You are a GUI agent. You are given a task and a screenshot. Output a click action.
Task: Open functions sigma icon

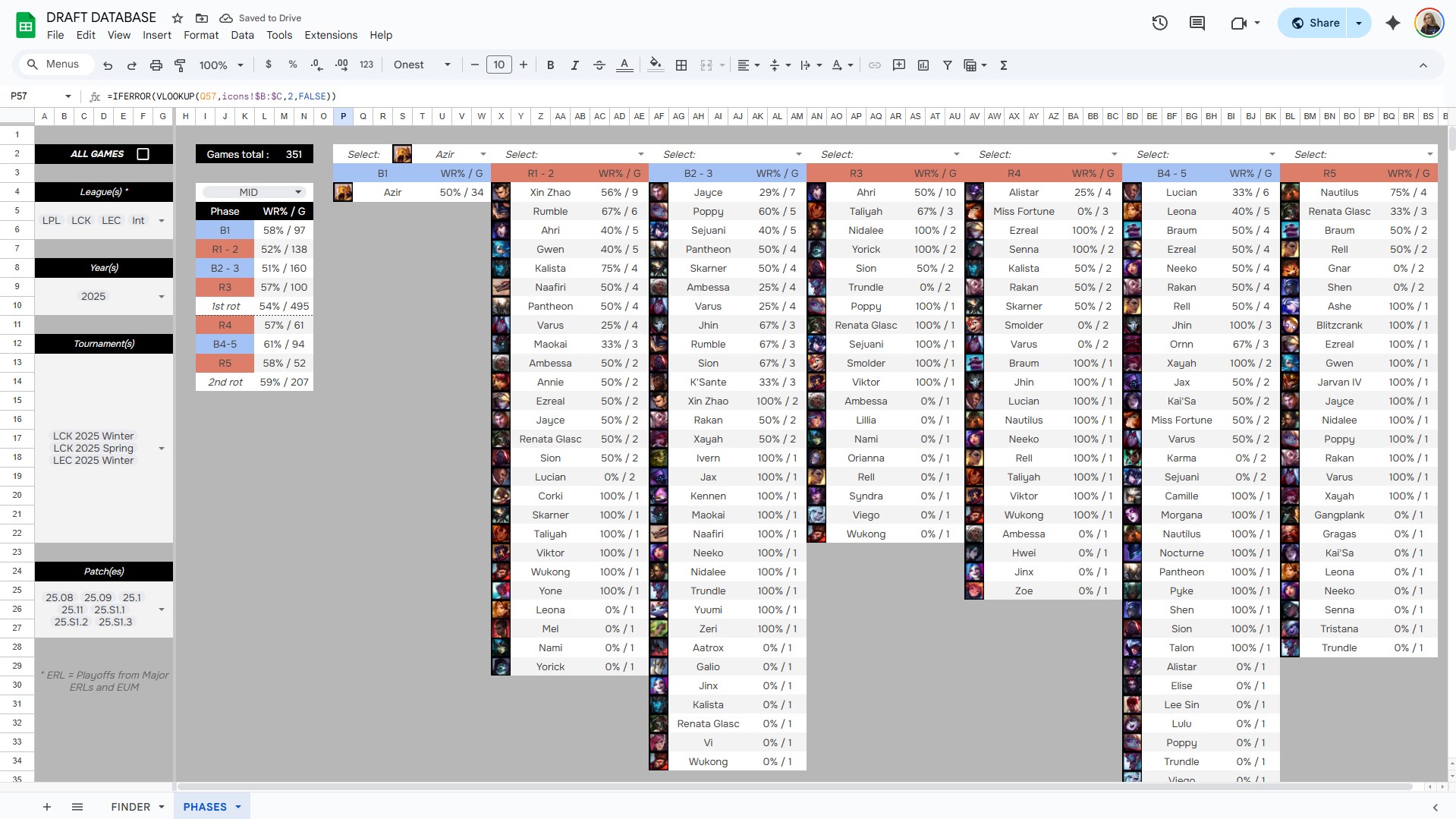1004,65
